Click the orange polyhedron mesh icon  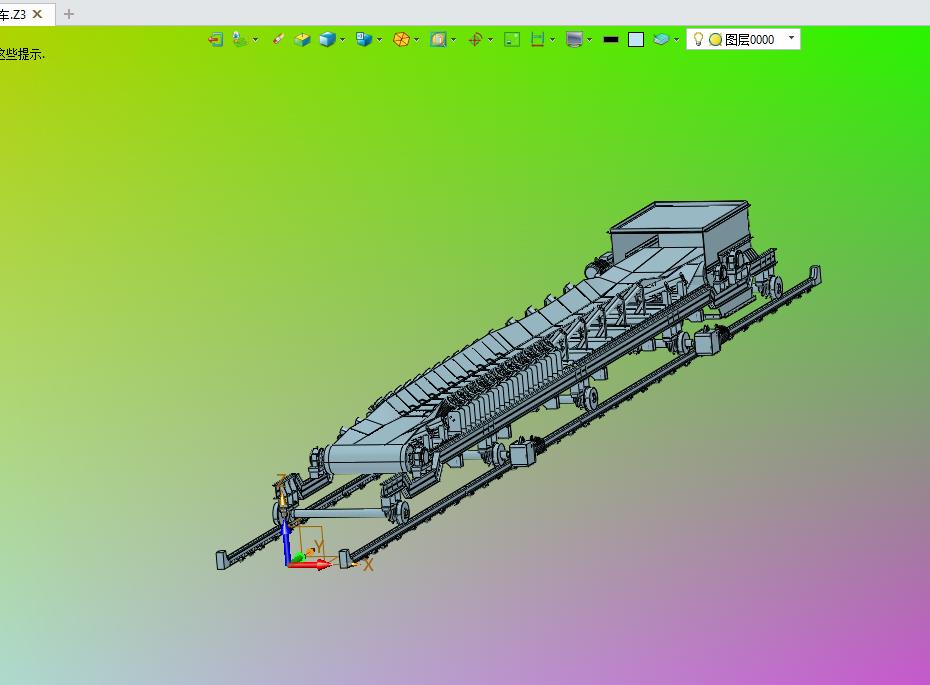(x=402, y=39)
